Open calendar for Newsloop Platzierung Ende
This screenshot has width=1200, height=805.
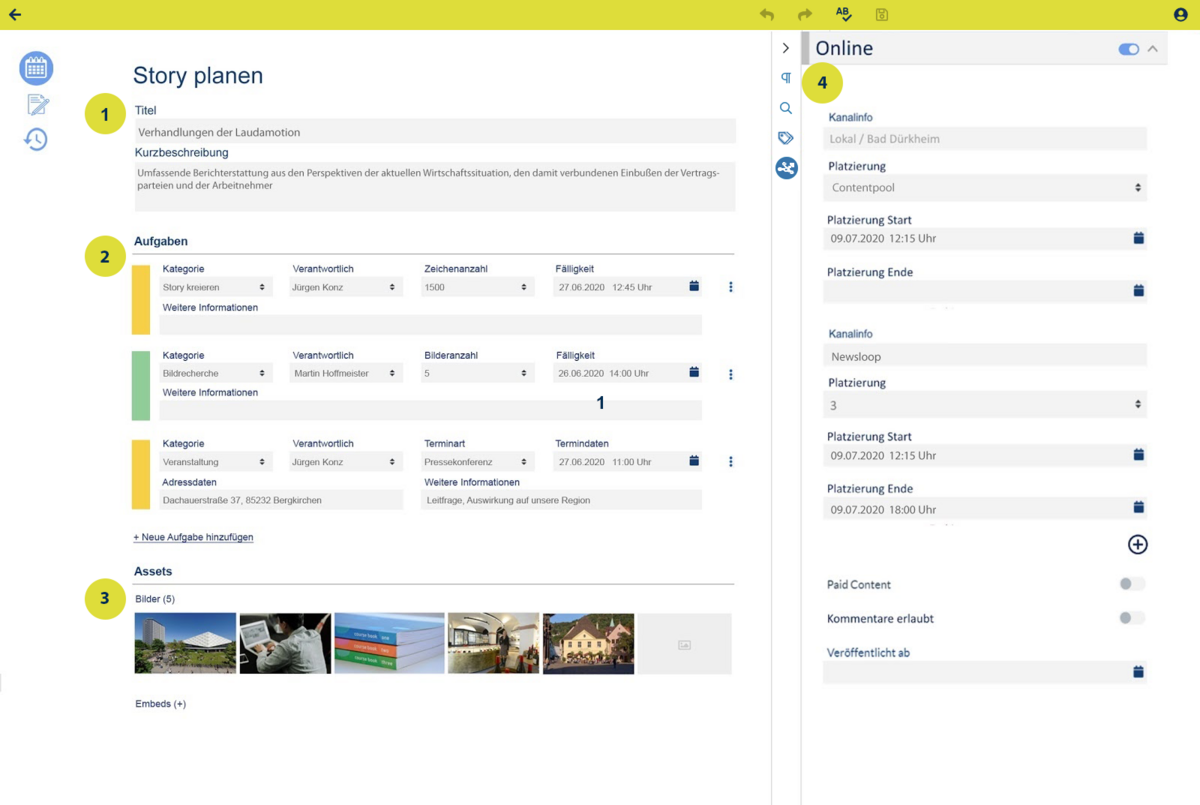[x=1138, y=508]
